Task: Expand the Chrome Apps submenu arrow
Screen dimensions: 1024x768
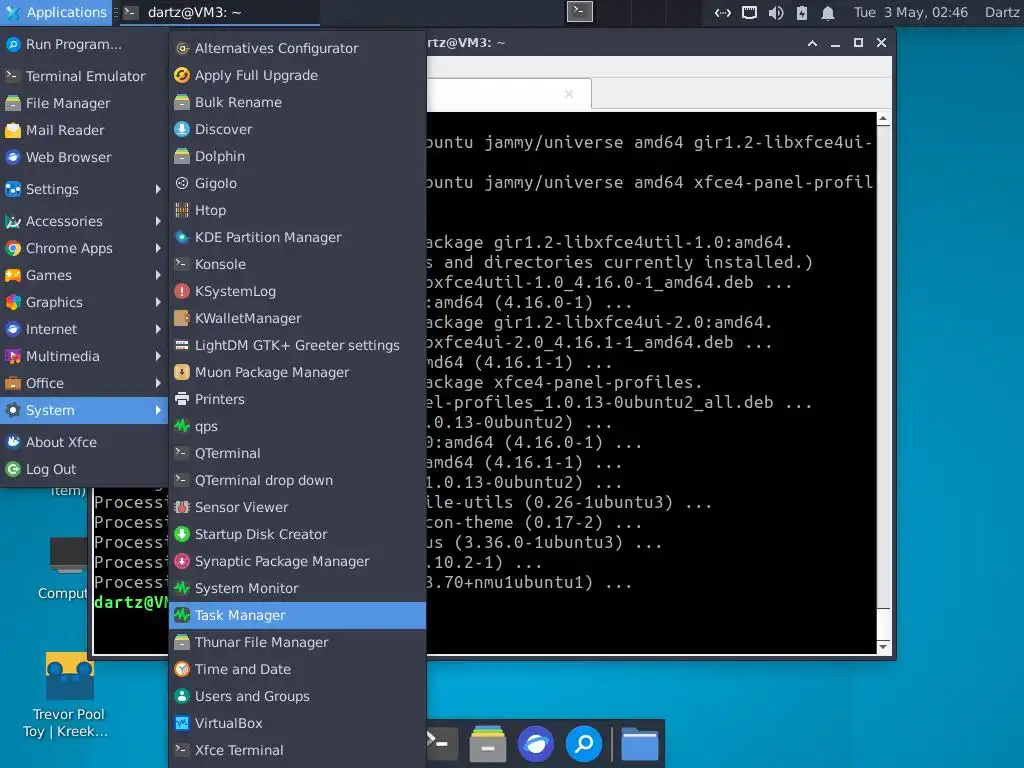Action: (x=158, y=248)
